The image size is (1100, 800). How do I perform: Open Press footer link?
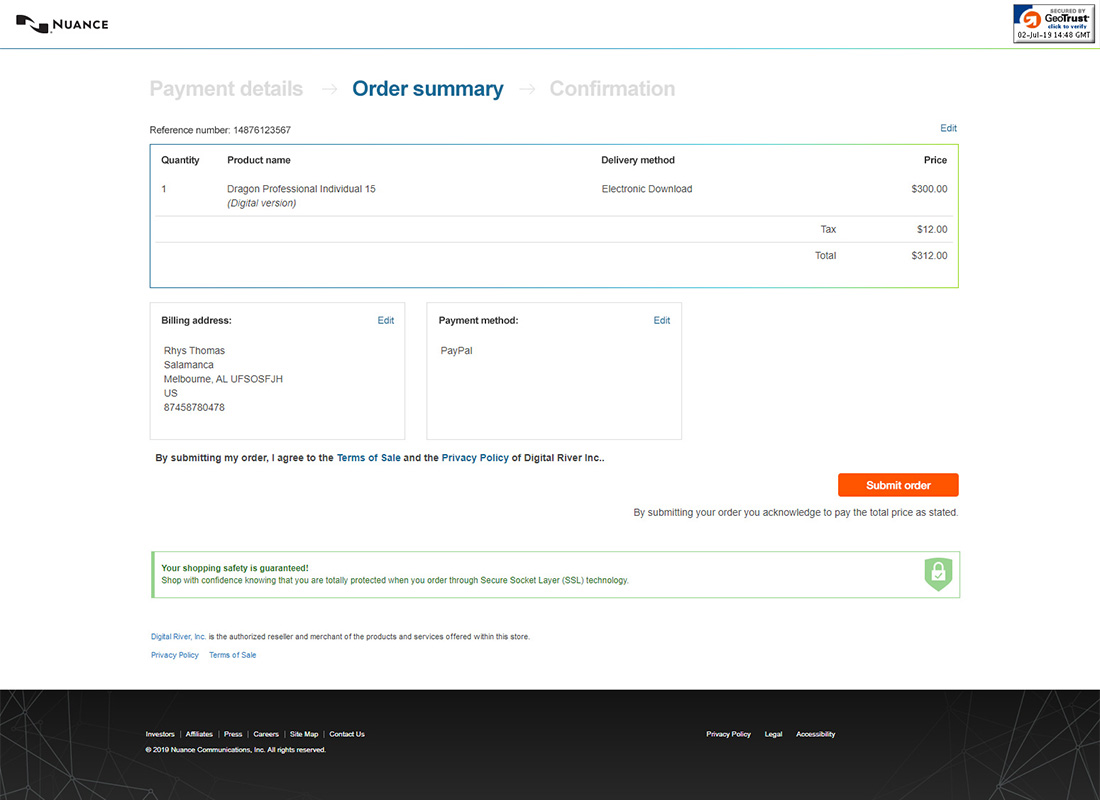pos(233,734)
